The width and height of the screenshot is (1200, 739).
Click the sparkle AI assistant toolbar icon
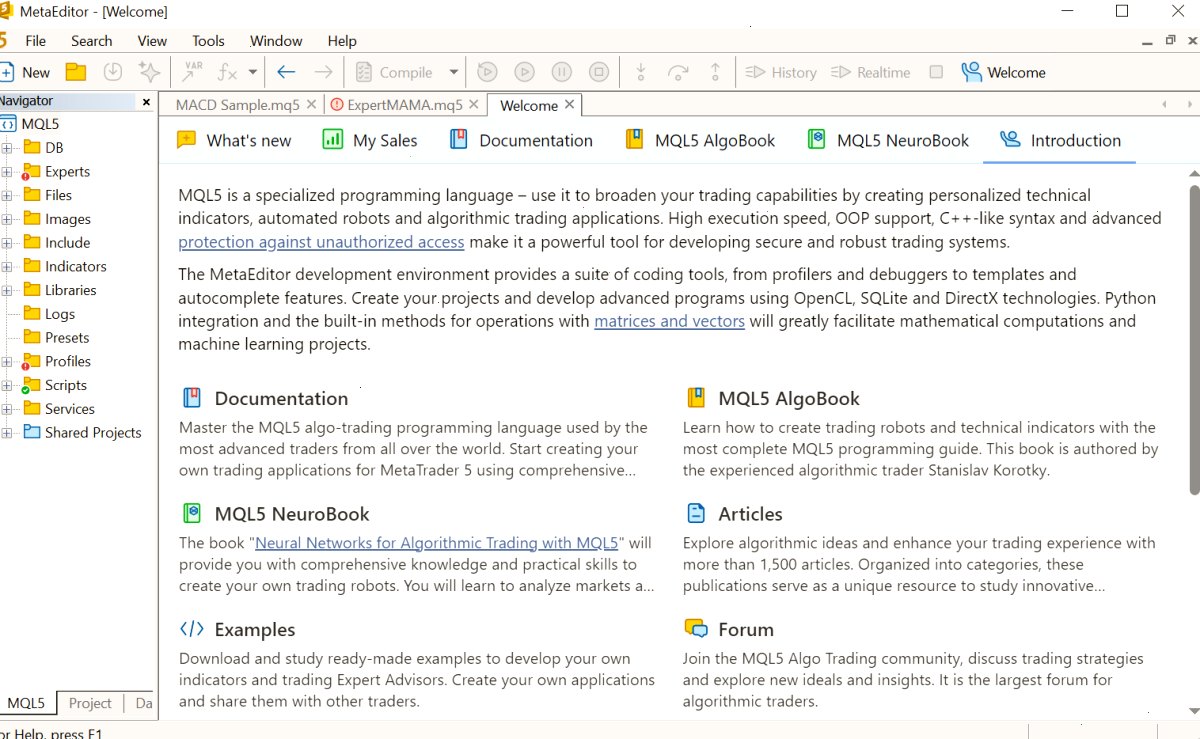[149, 72]
